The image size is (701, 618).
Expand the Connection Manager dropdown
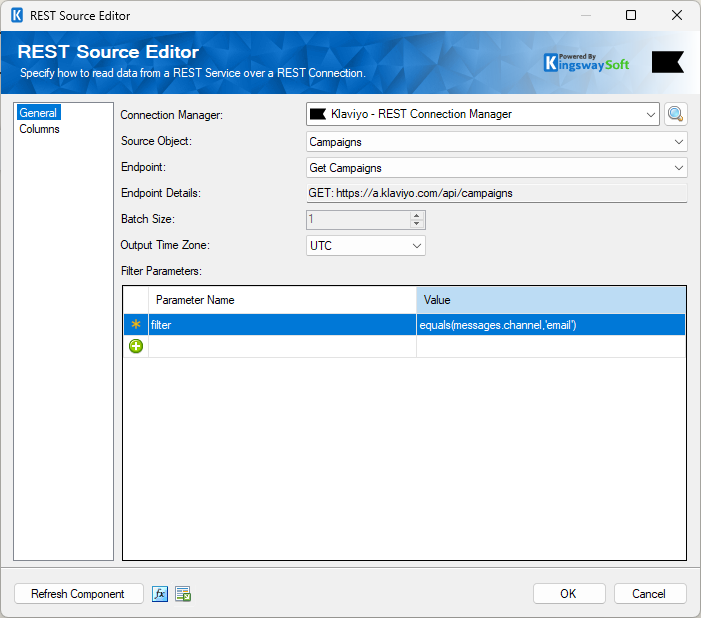pos(651,114)
